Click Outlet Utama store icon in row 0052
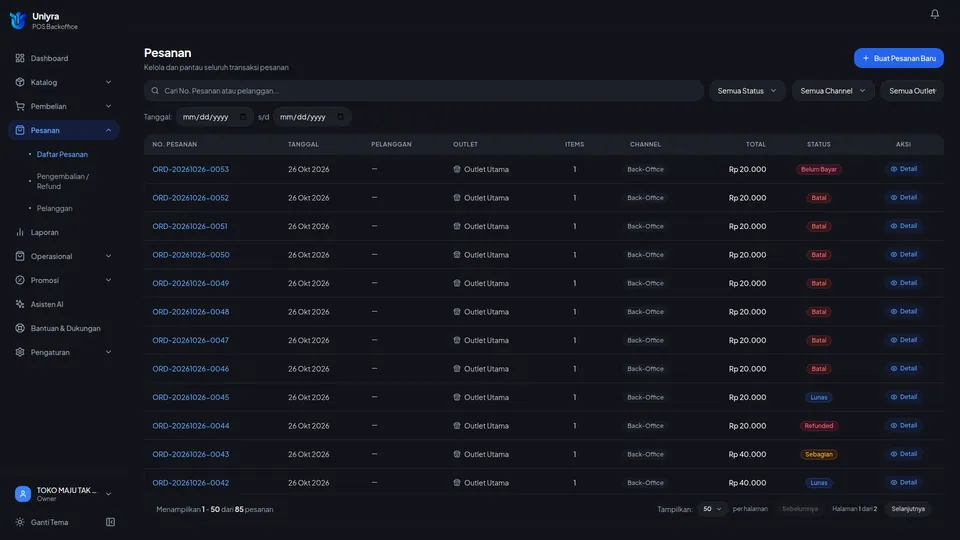 (x=457, y=198)
